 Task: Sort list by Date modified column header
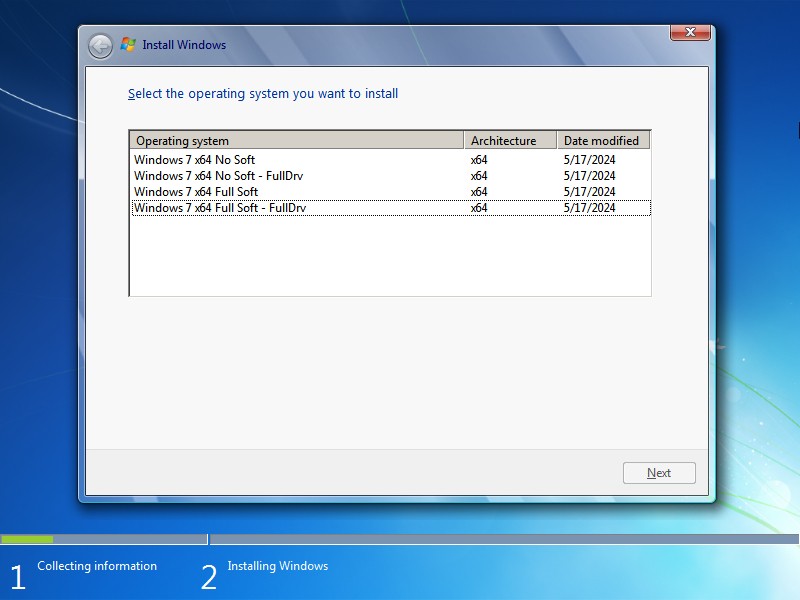(602, 140)
